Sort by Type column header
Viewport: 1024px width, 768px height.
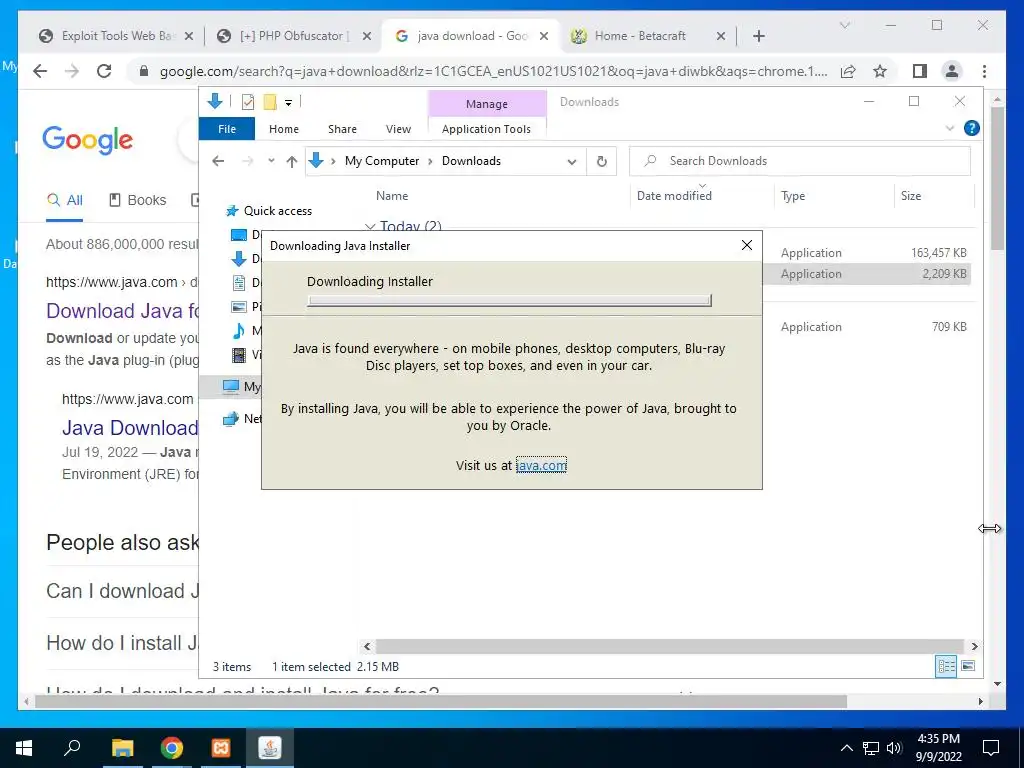793,196
